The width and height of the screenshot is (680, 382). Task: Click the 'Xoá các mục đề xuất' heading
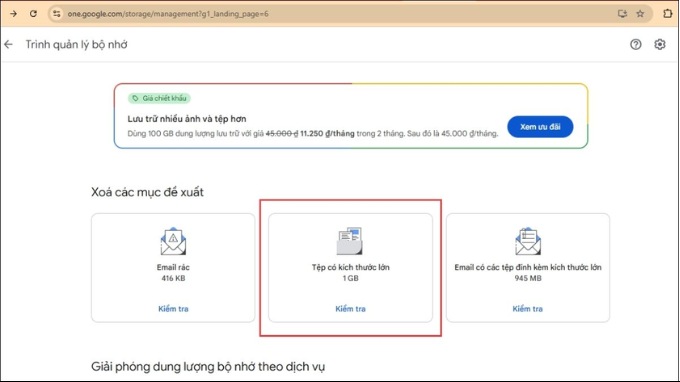click(147, 192)
